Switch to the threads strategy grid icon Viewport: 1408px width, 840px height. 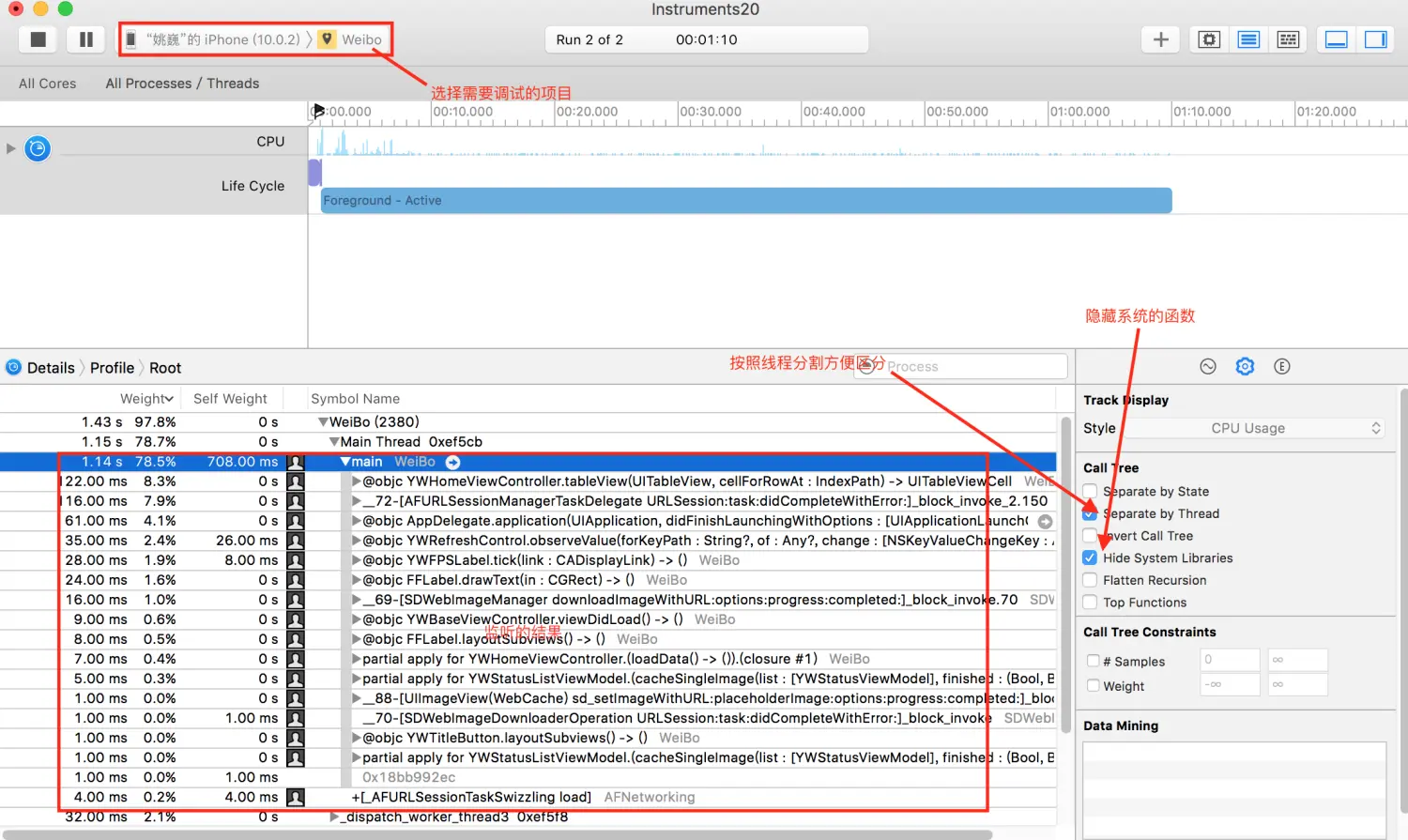[x=1288, y=39]
